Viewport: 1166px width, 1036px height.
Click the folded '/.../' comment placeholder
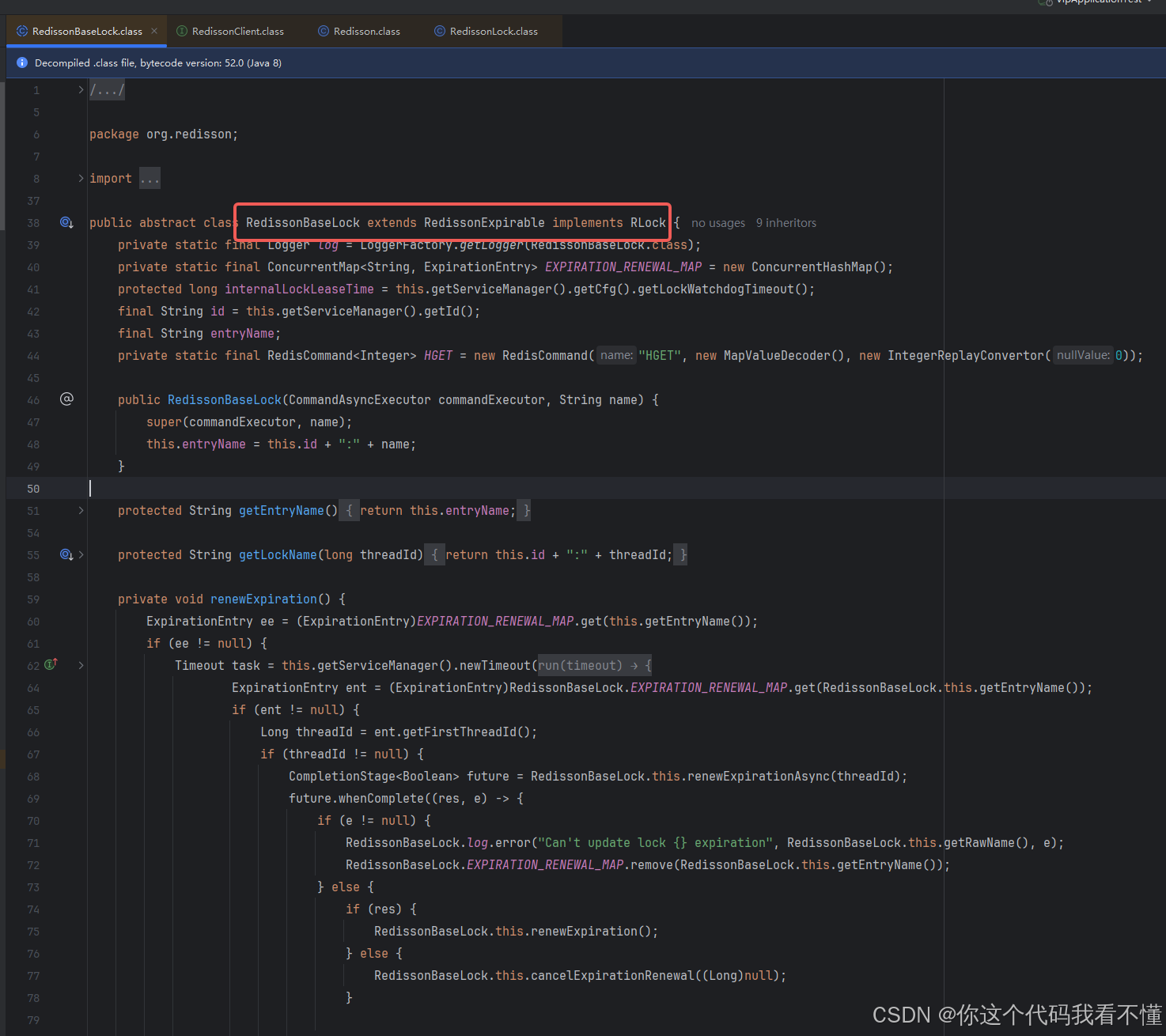coord(107,90)
